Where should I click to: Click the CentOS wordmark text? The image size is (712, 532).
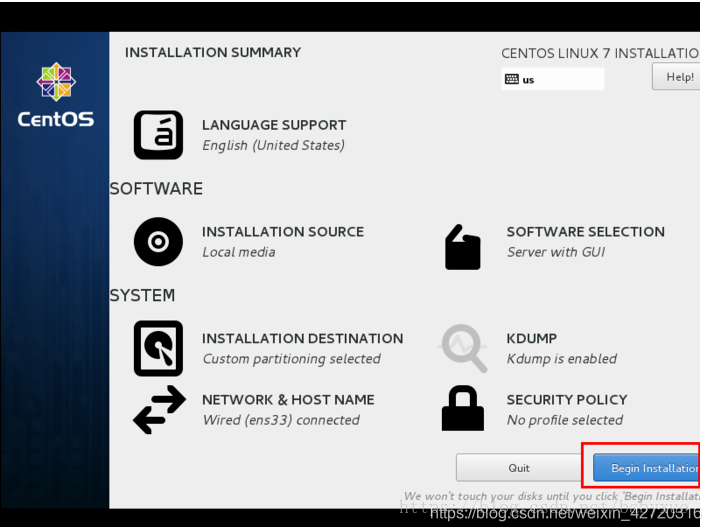[56, 119]
